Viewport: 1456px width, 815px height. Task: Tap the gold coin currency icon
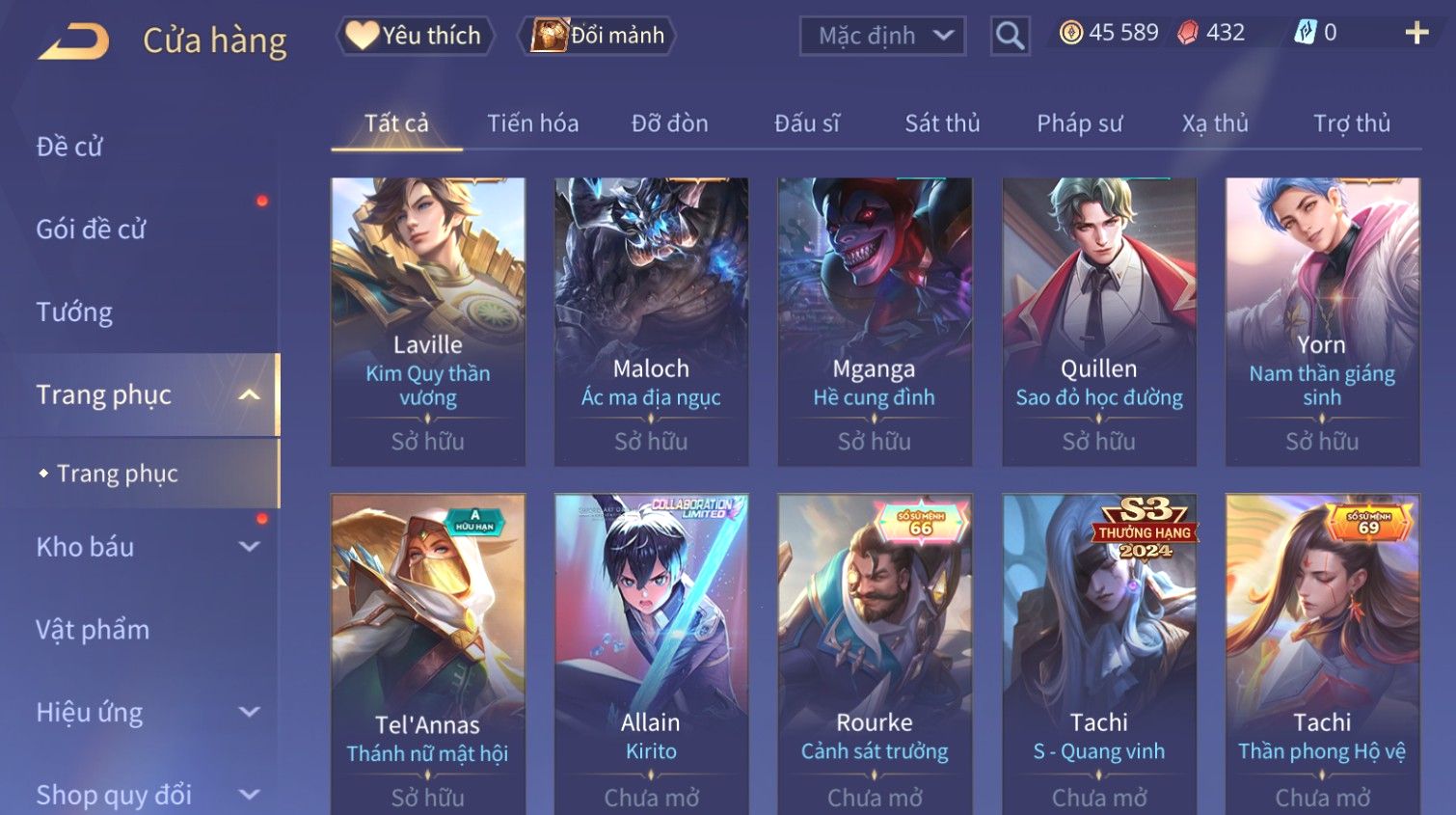(x=1070, y=33)
